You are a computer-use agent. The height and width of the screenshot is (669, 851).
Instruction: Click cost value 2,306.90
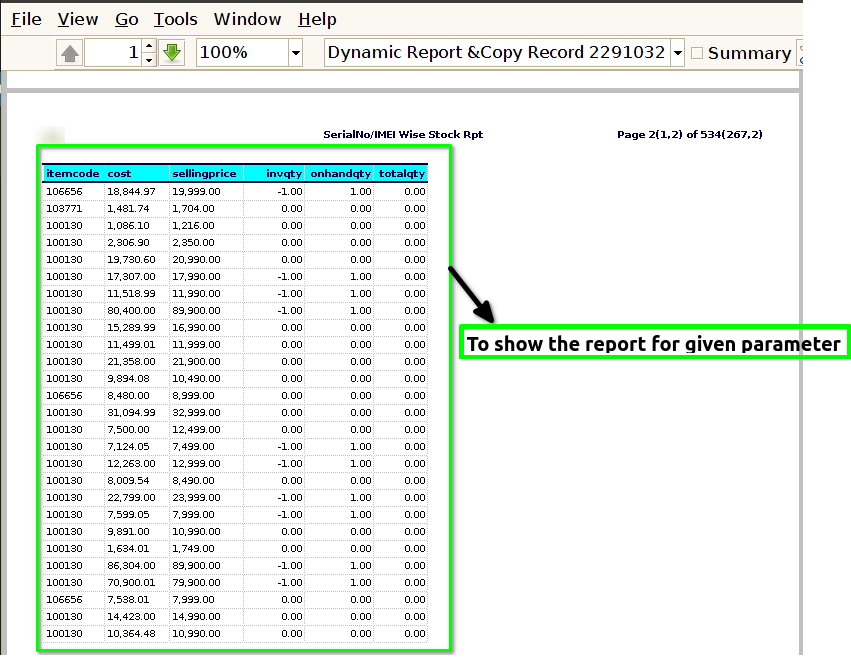tap(128, 243)
